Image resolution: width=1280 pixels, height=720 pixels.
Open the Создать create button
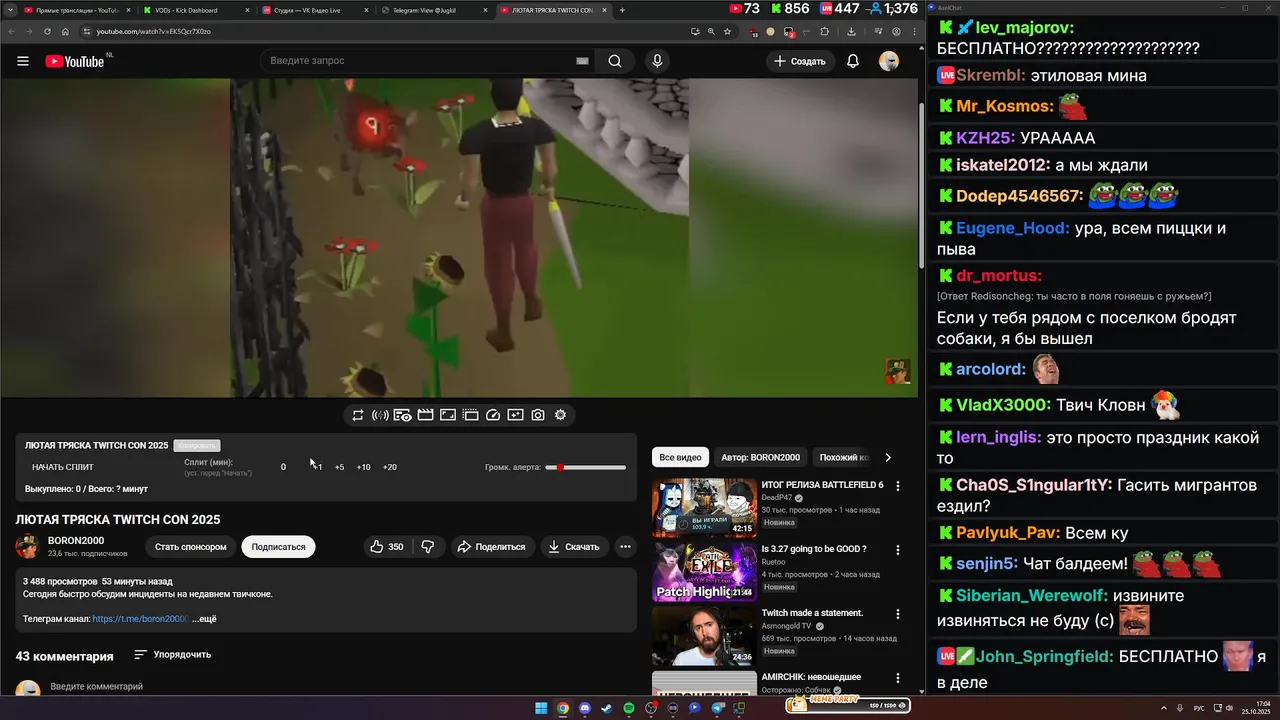pos(800,61)
